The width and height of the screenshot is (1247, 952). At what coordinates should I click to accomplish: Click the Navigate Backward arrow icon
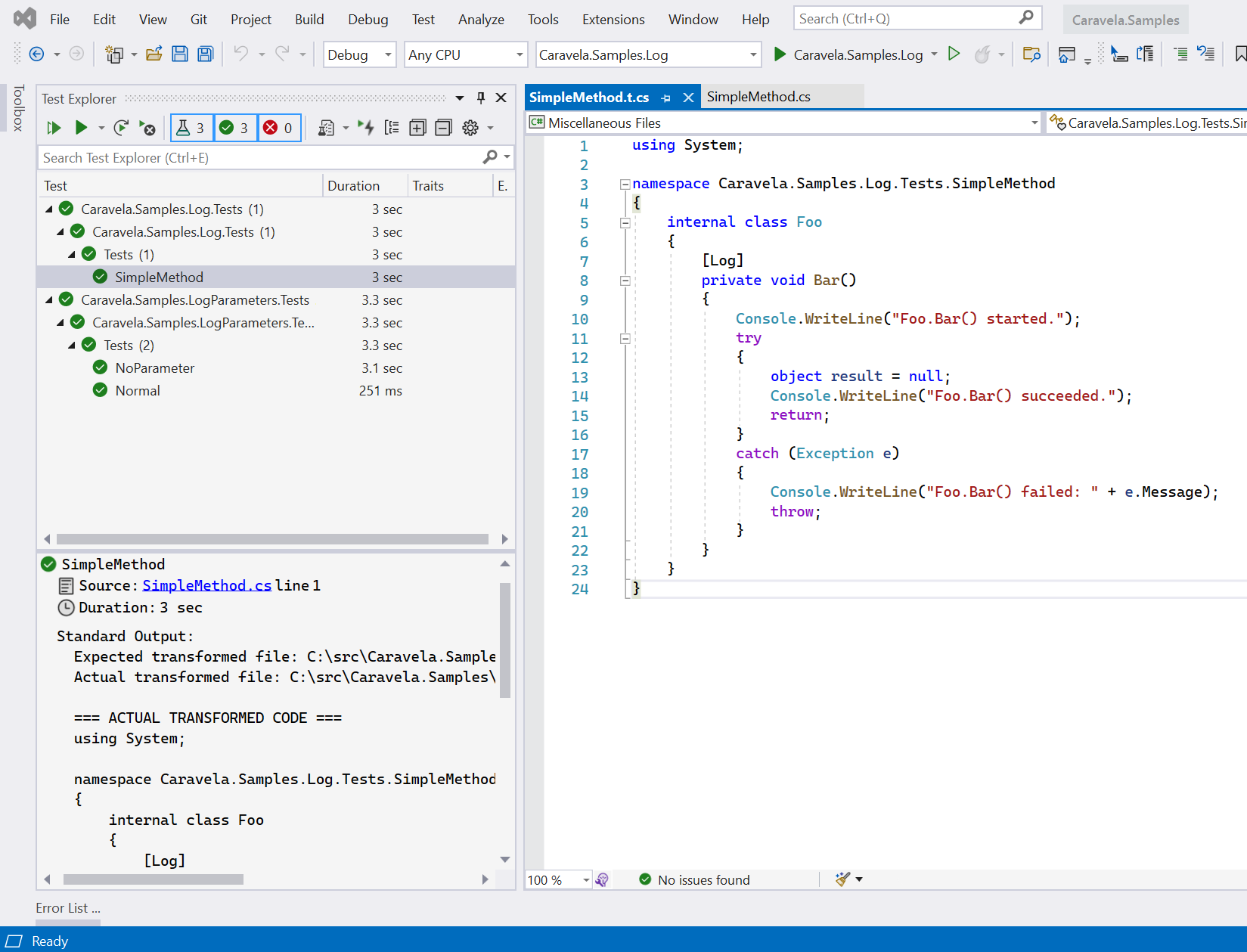[36, 54]
